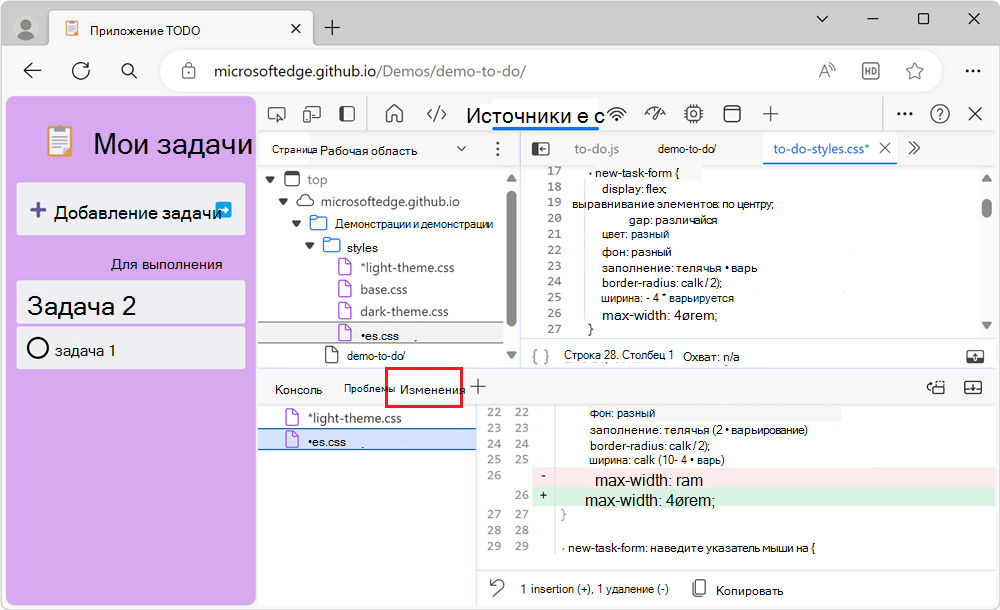Screen dimensions: 1000x610
Task: Open demo-to-do/ file in the navigator tree
Action: pos(376,355)
